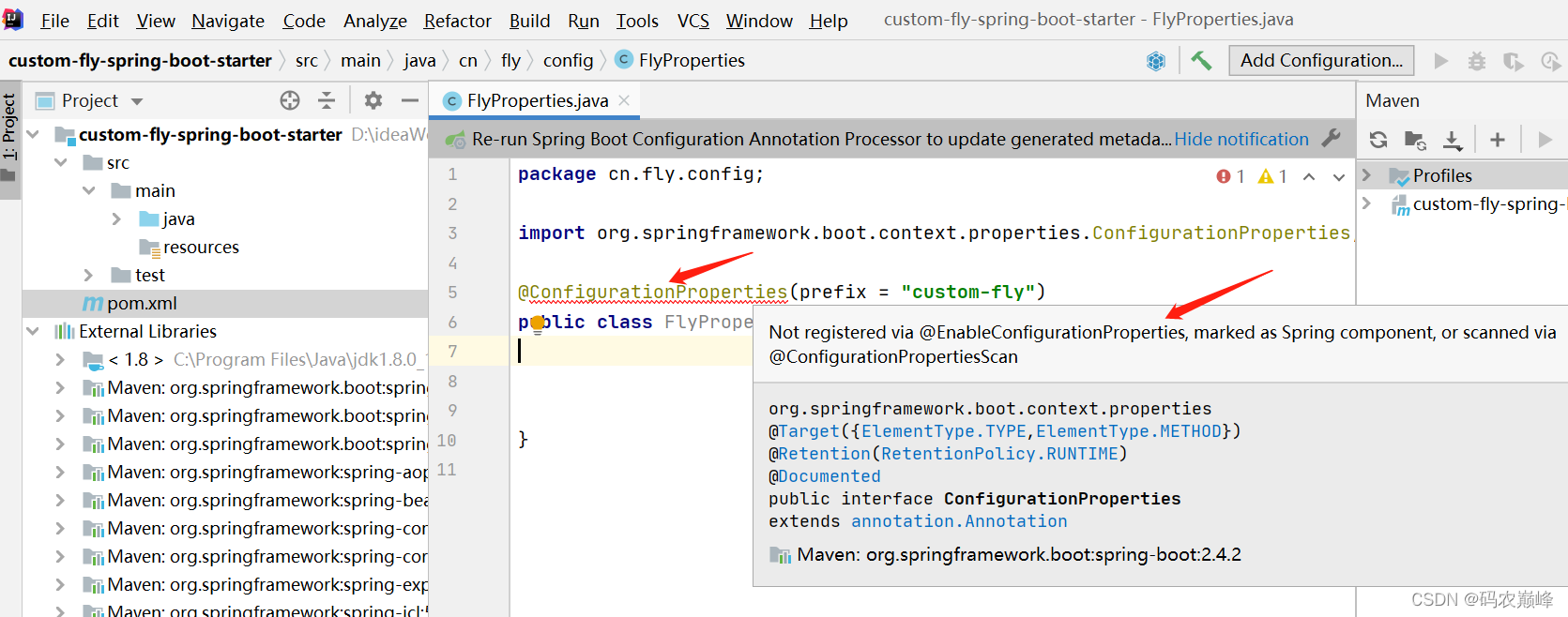This screenshot has height=617, width=1568.
Task: Click the red error count indicator
Action: click(1230, 176)
